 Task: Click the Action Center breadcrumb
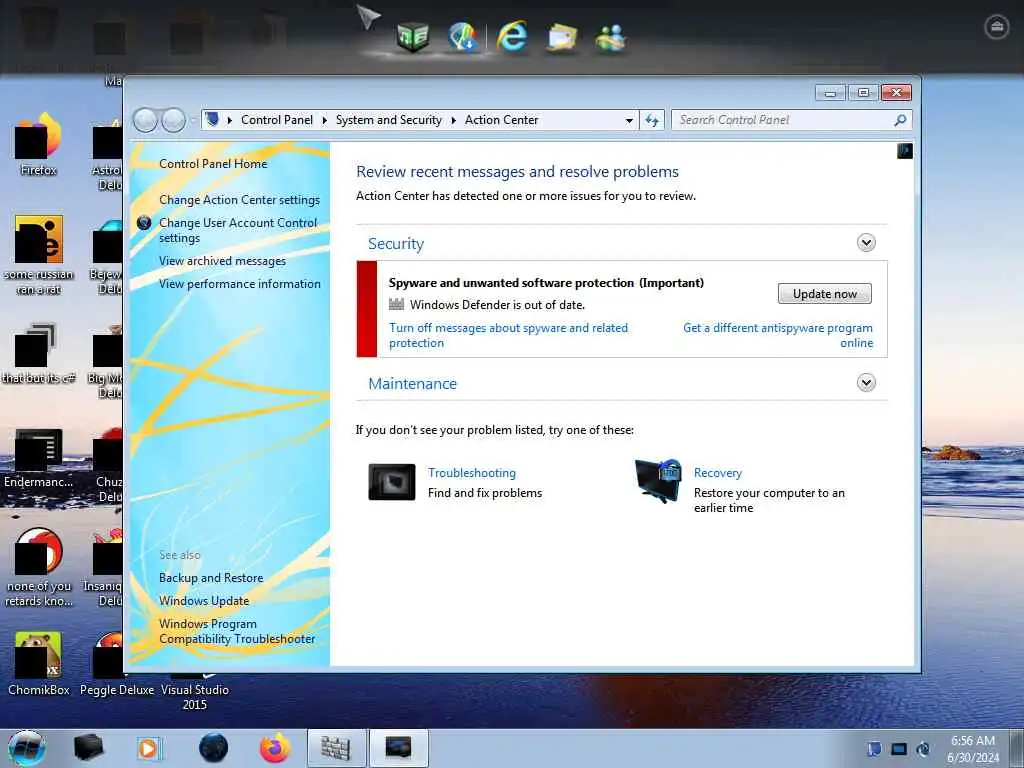pos(502,120)
